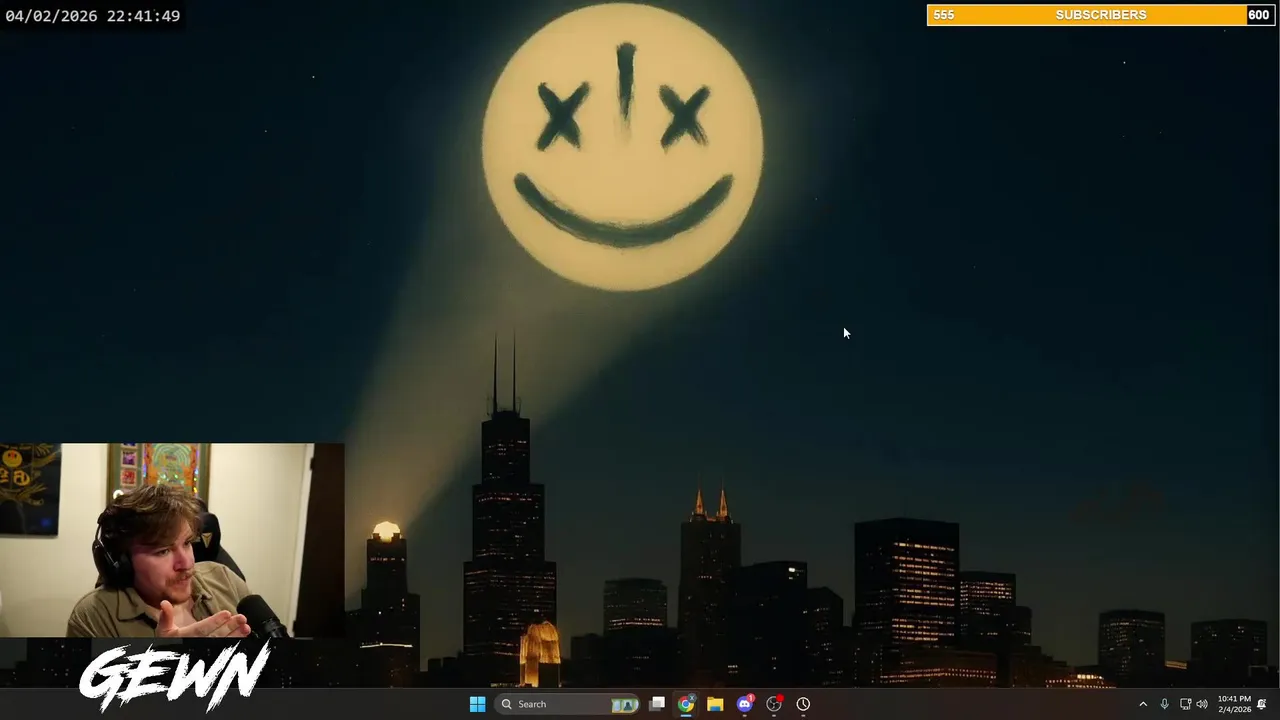Click the Subscribers goal progress bar
This screenshot has width=1280, height=720.
[x=1100, y=15]
